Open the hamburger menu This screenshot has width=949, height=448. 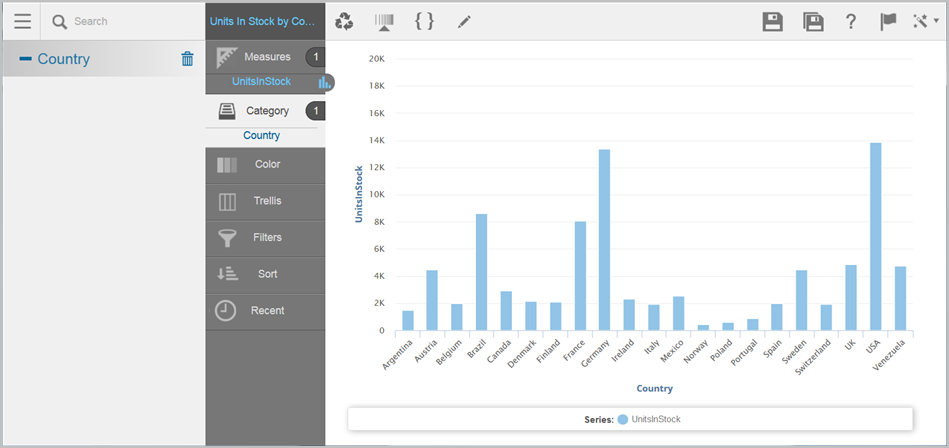(x=22, y=21)
